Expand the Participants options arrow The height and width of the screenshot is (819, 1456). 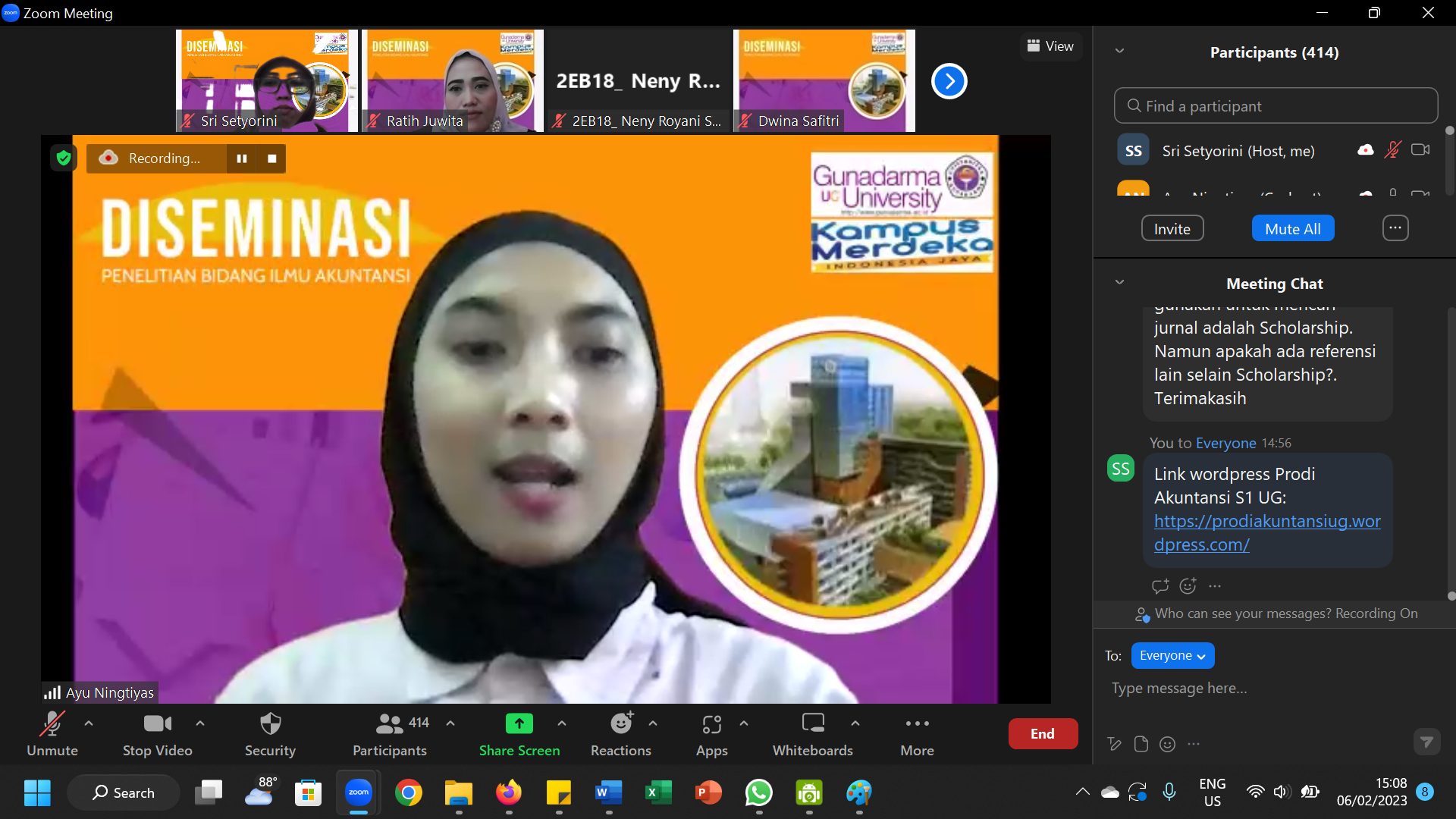[x=450, y=723]
